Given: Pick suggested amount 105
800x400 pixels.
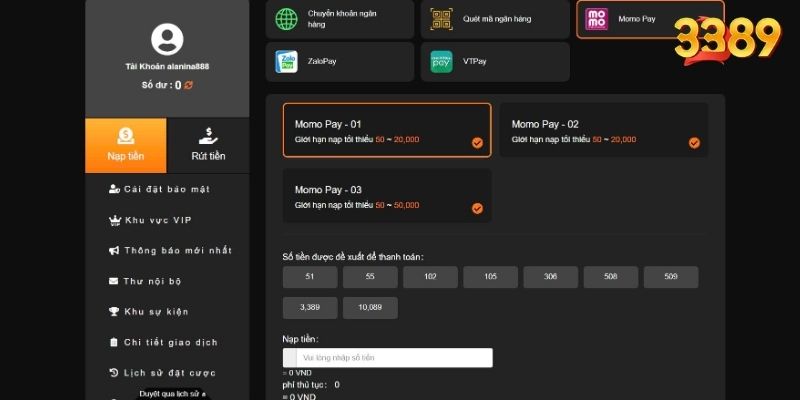Looking at the screenshot, I should tap(491, 277).
